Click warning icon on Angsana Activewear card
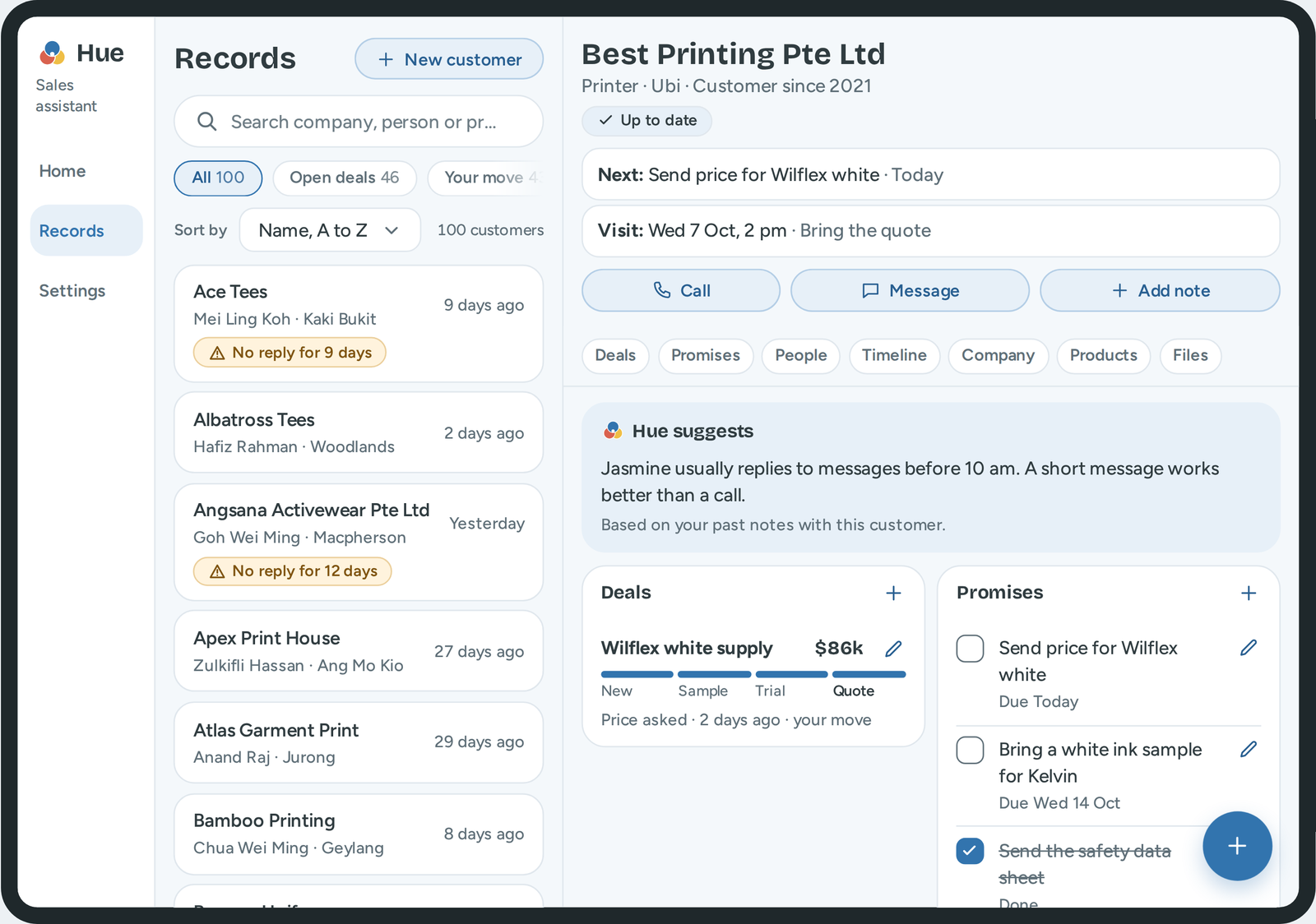The height and width of the screenshot is (924, 1316). [x=217, y=571]
